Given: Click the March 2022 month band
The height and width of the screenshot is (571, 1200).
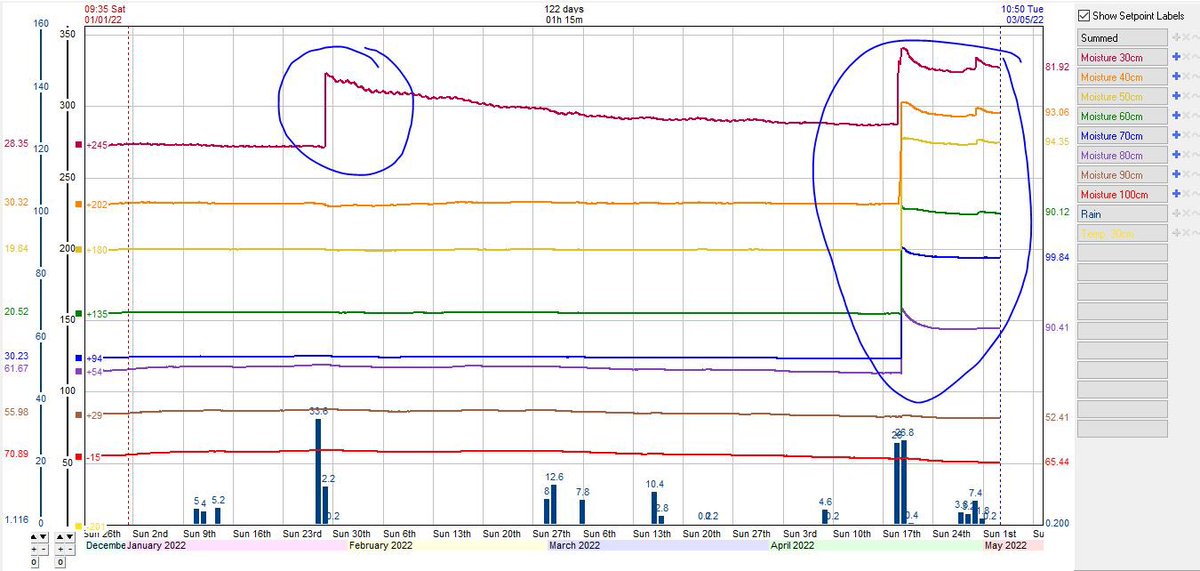Looking at the screenshot, I should click(x=657, y=546).
